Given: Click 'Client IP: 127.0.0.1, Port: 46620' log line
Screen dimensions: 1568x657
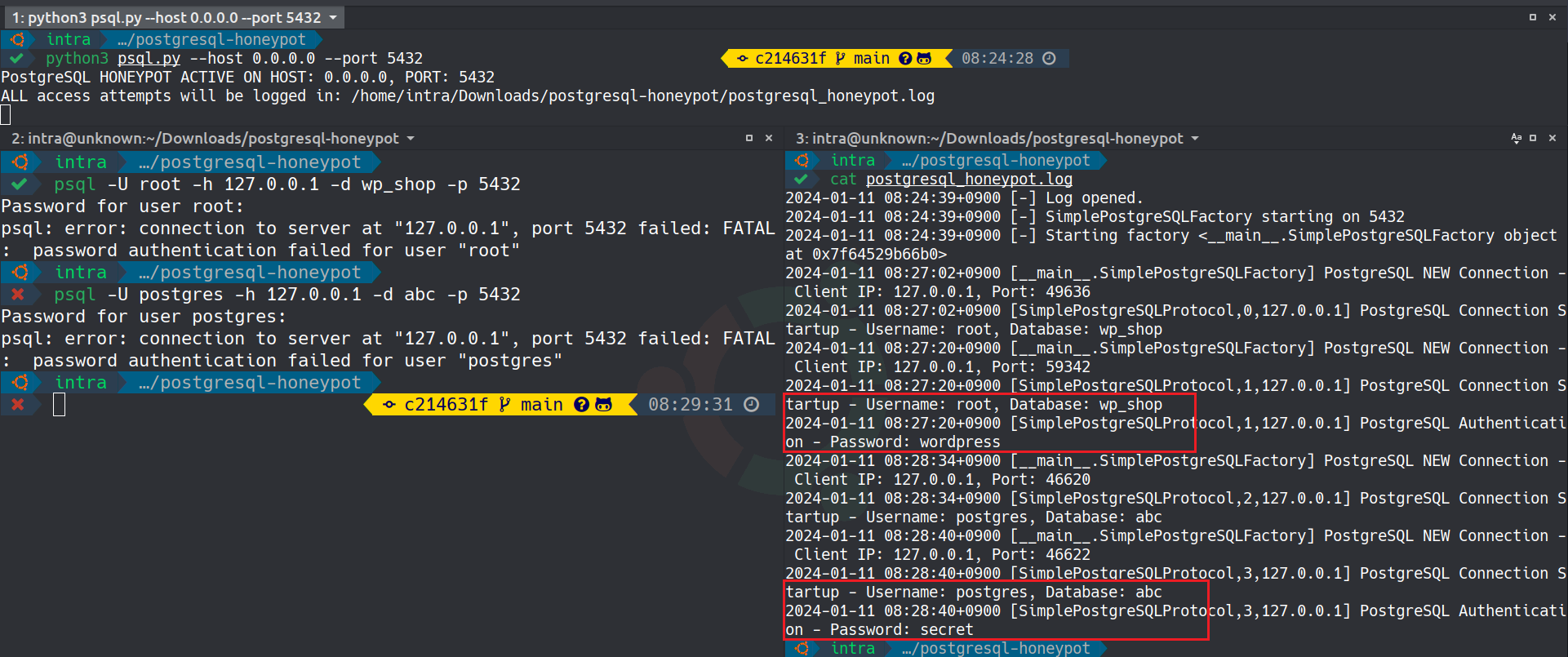Looking at the screenshot, I should pyautogui.click(x=942, y=480).
